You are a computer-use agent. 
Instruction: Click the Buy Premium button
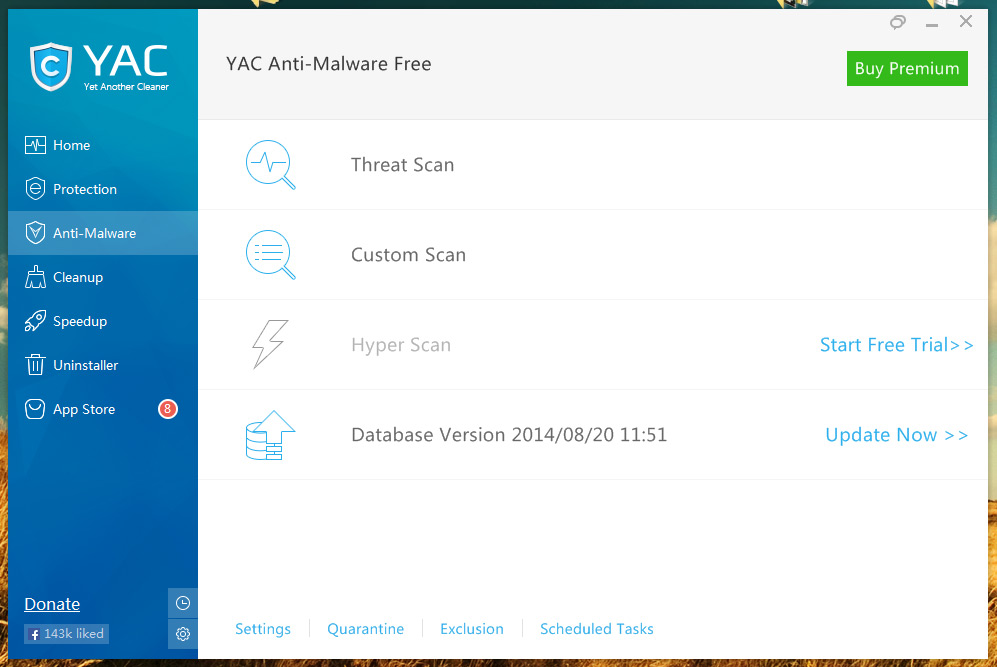click(x=907, y=68)
